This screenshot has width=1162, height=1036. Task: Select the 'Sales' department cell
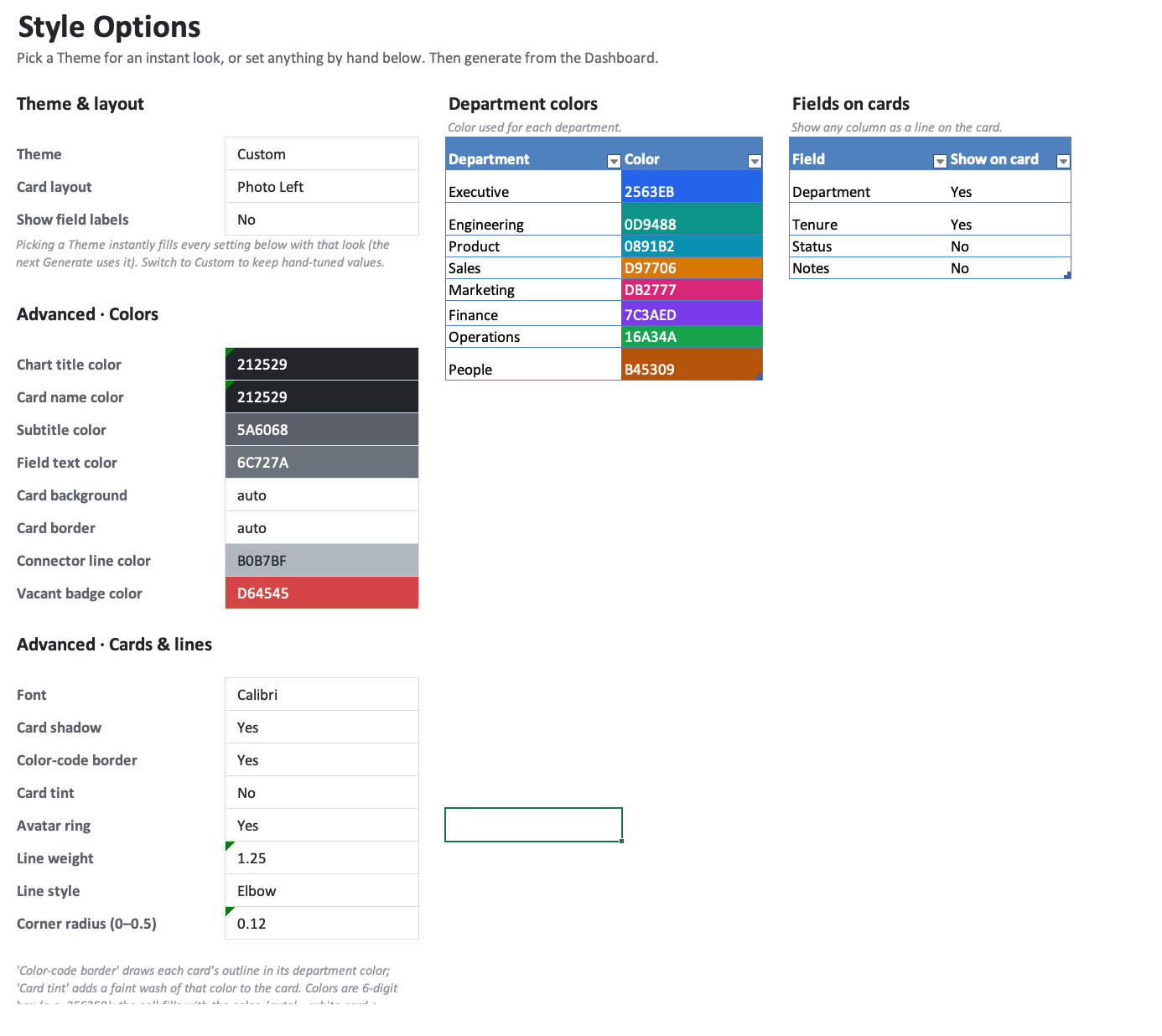[533, 267]
